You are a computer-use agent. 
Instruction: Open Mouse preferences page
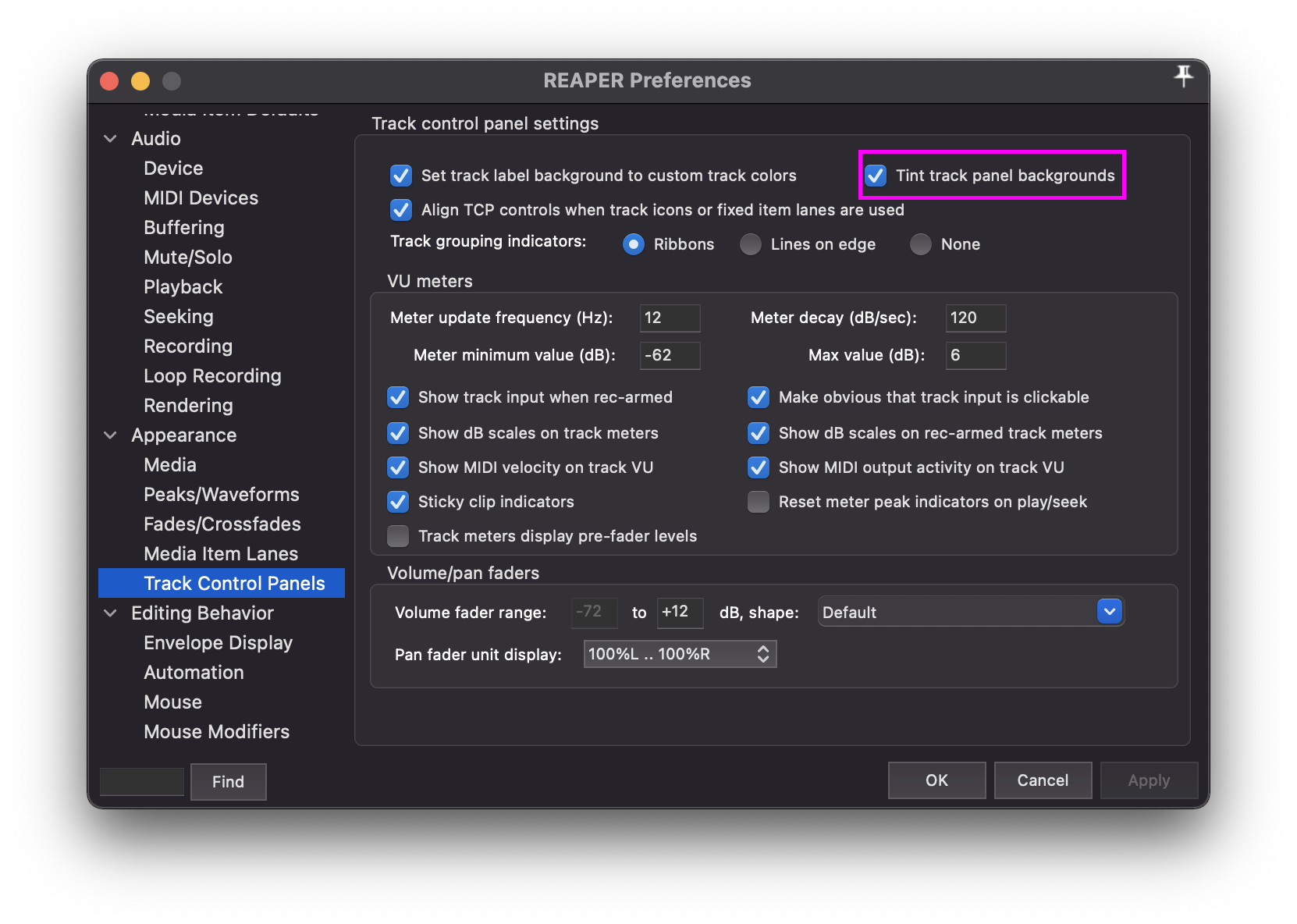(x=173, y=702)
